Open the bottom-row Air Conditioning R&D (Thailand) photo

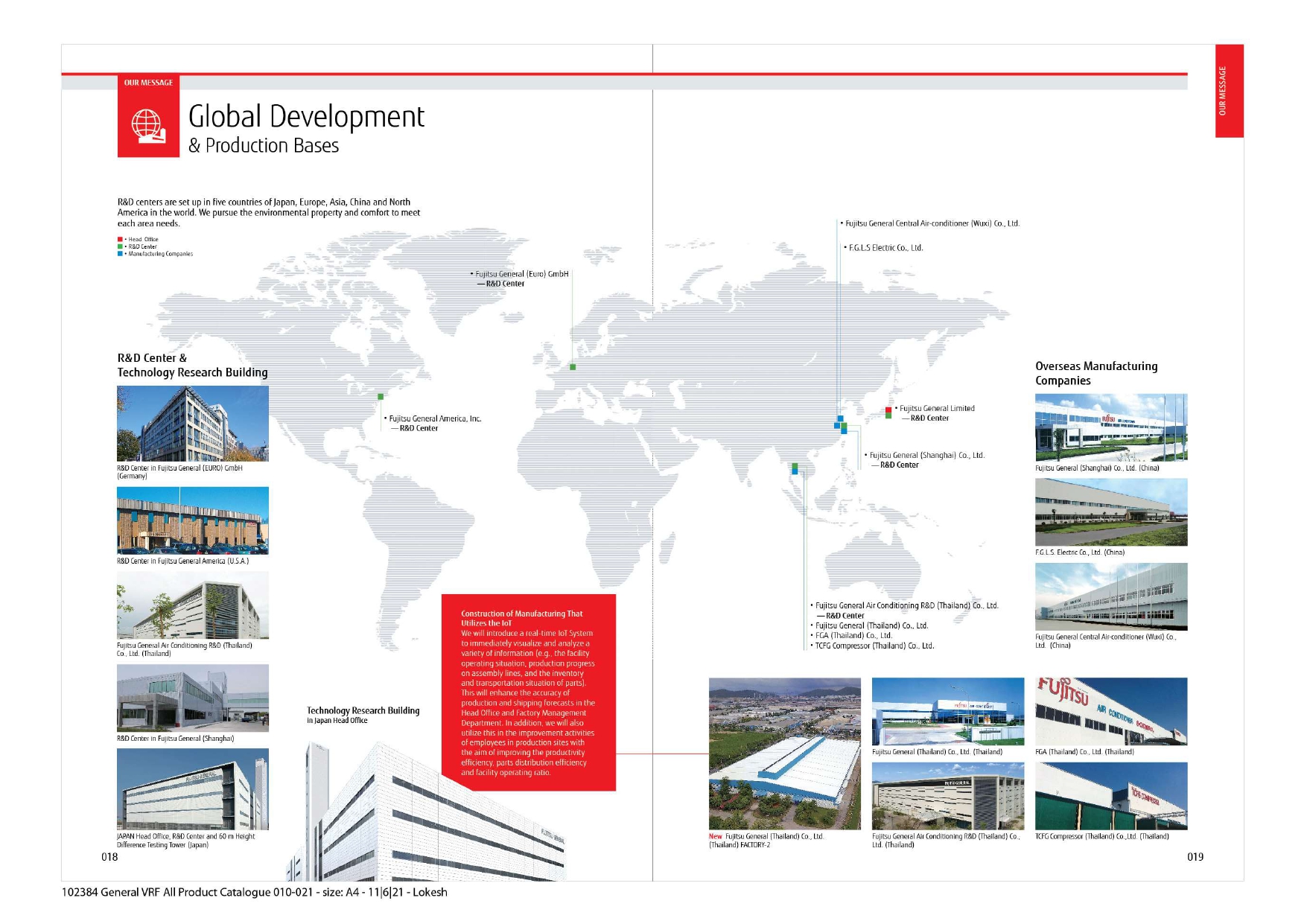tap(948, 796)
